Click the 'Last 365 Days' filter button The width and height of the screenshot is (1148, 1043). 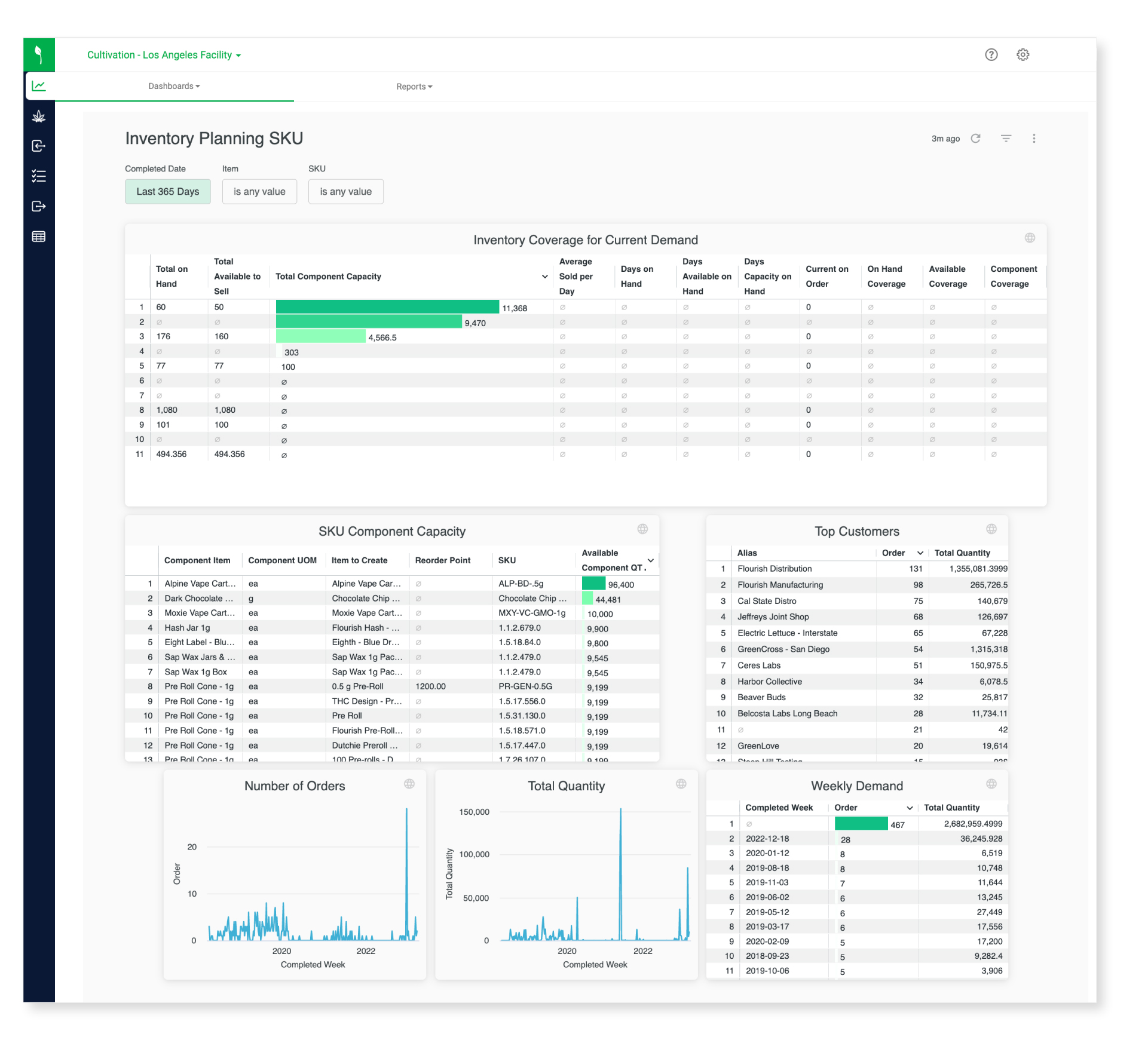[164, 191]
